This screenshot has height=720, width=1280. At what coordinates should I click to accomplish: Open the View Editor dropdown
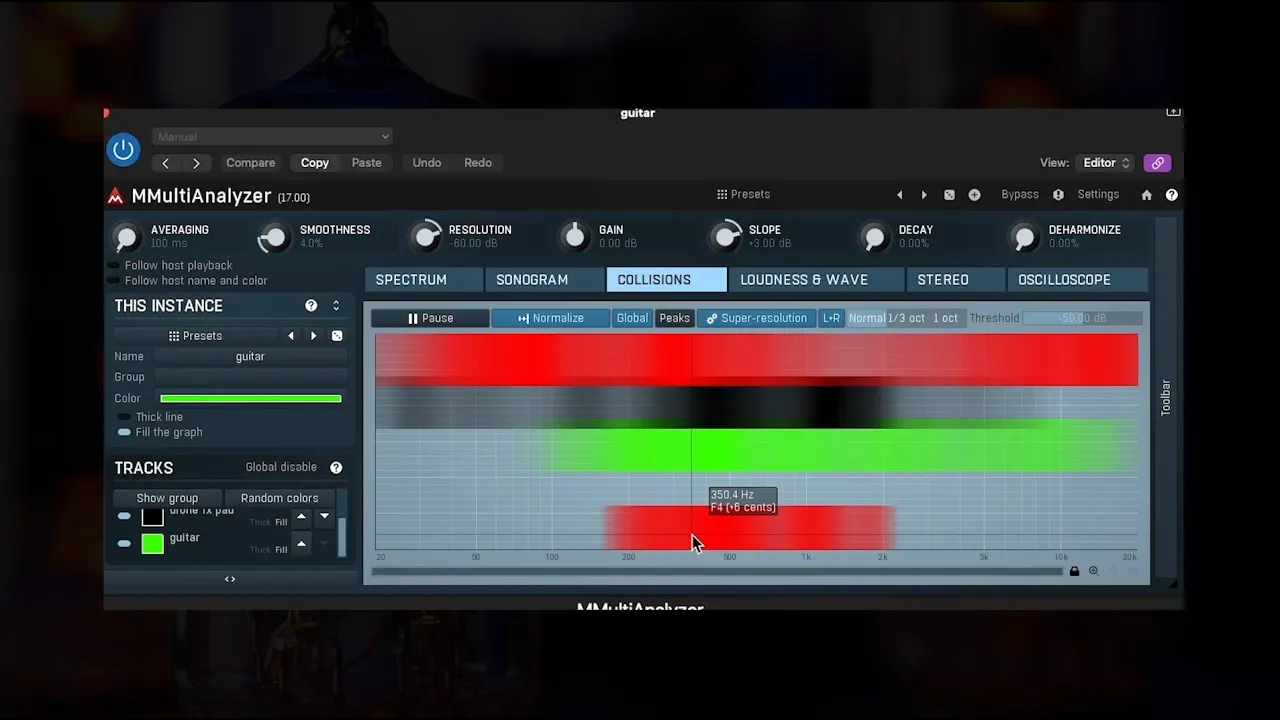click(1106, 163)
